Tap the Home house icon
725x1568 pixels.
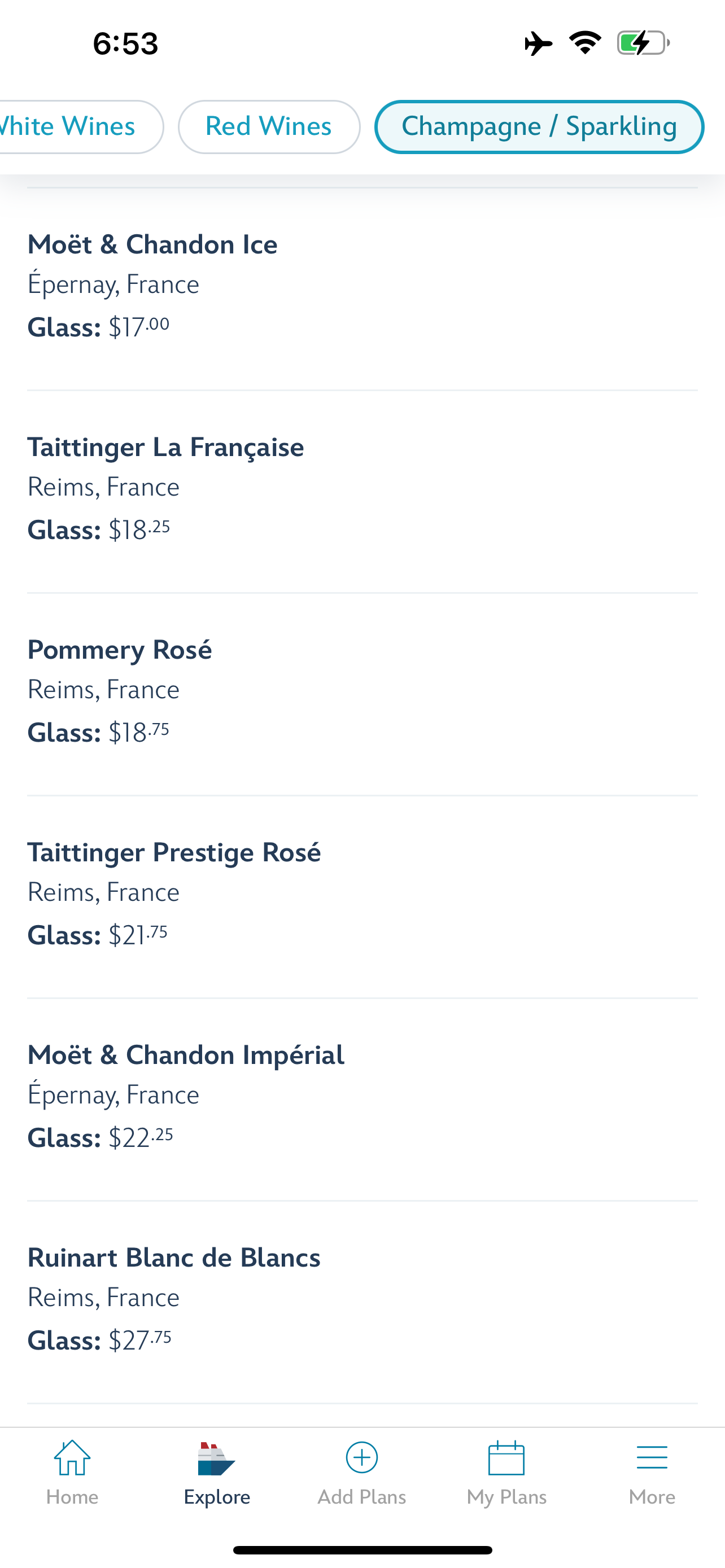tap(72, 1458)
